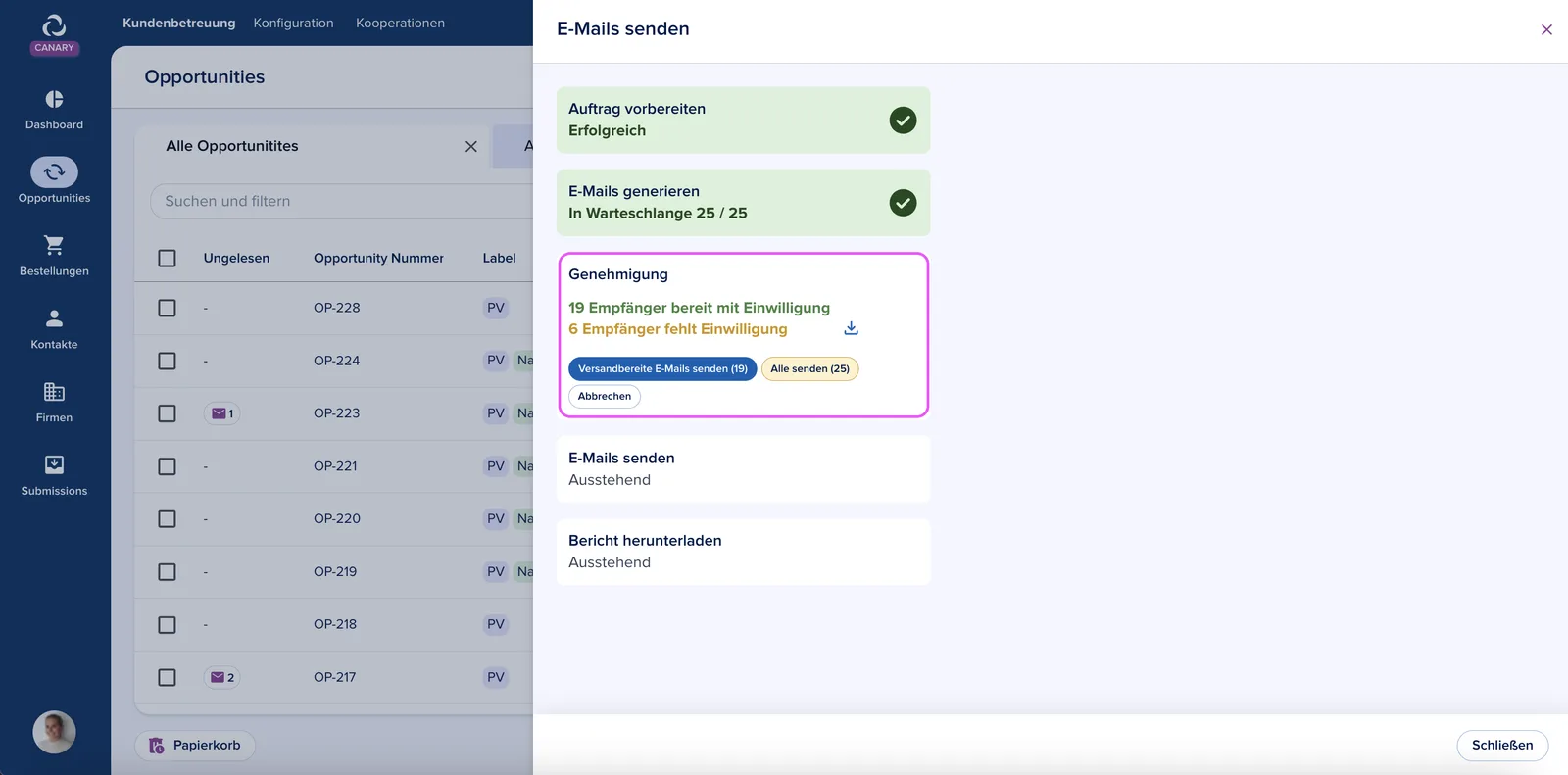Click the Schließen button

(x=1502, y=746)
